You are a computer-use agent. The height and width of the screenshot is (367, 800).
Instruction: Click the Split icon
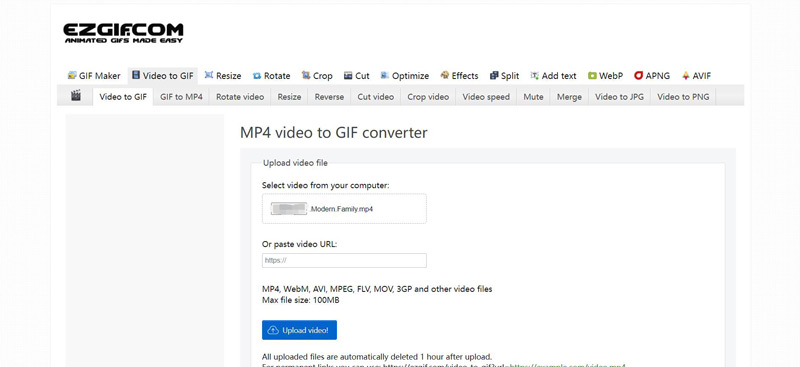pyautogui.click(x=494, y=76)
